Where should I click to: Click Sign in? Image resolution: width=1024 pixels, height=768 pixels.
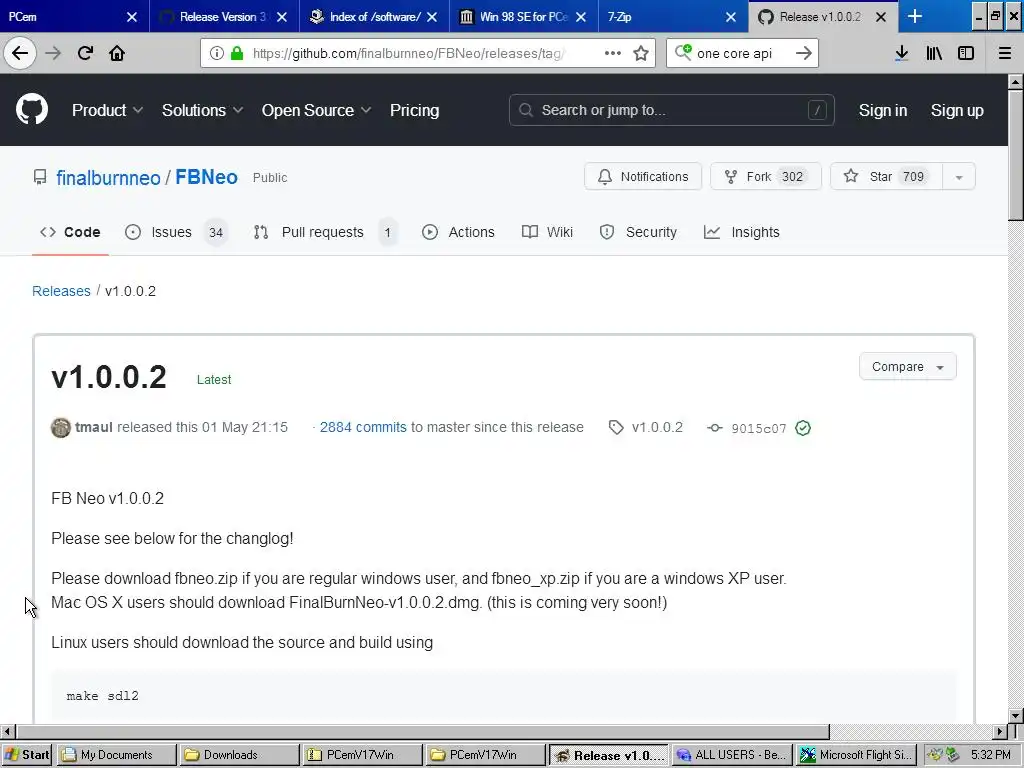[x=882, y=110]
